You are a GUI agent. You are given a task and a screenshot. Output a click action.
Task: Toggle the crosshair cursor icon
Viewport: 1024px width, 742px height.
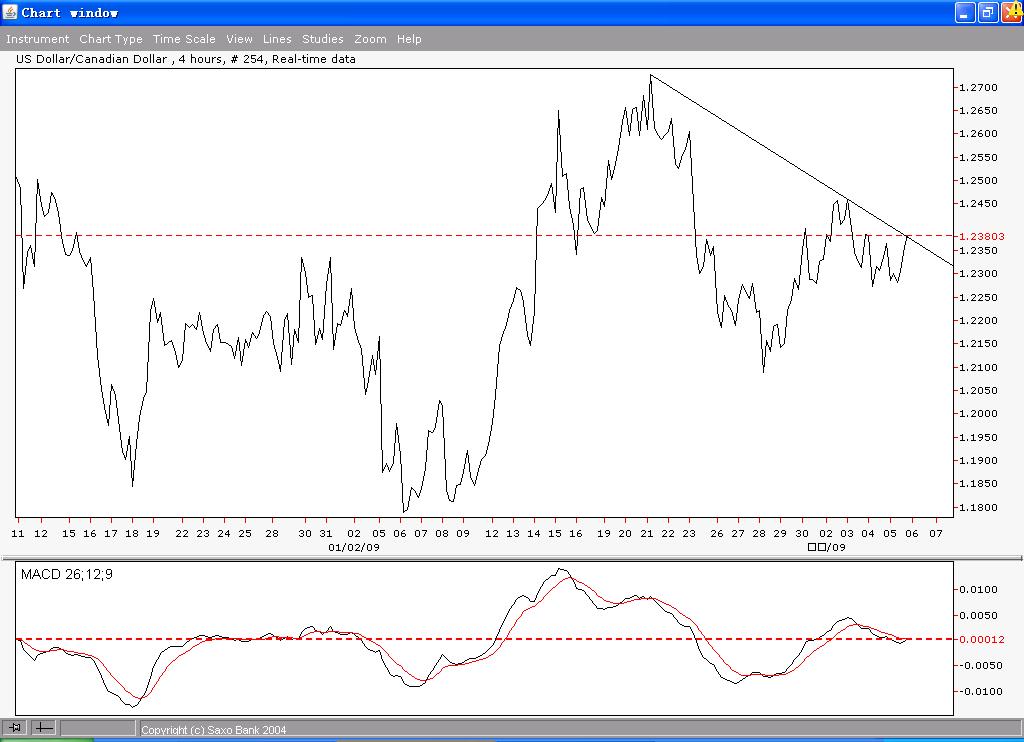43,727
